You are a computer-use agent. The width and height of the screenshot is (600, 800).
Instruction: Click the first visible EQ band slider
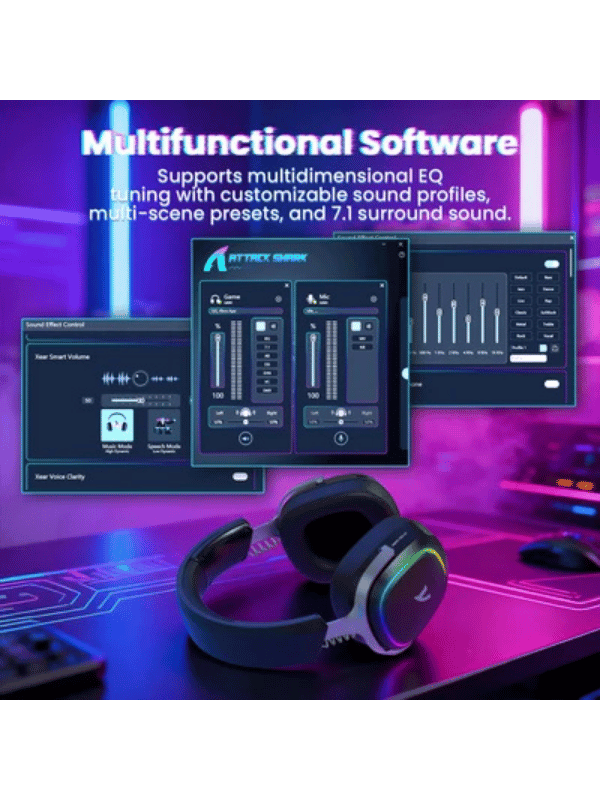[425, 313]
